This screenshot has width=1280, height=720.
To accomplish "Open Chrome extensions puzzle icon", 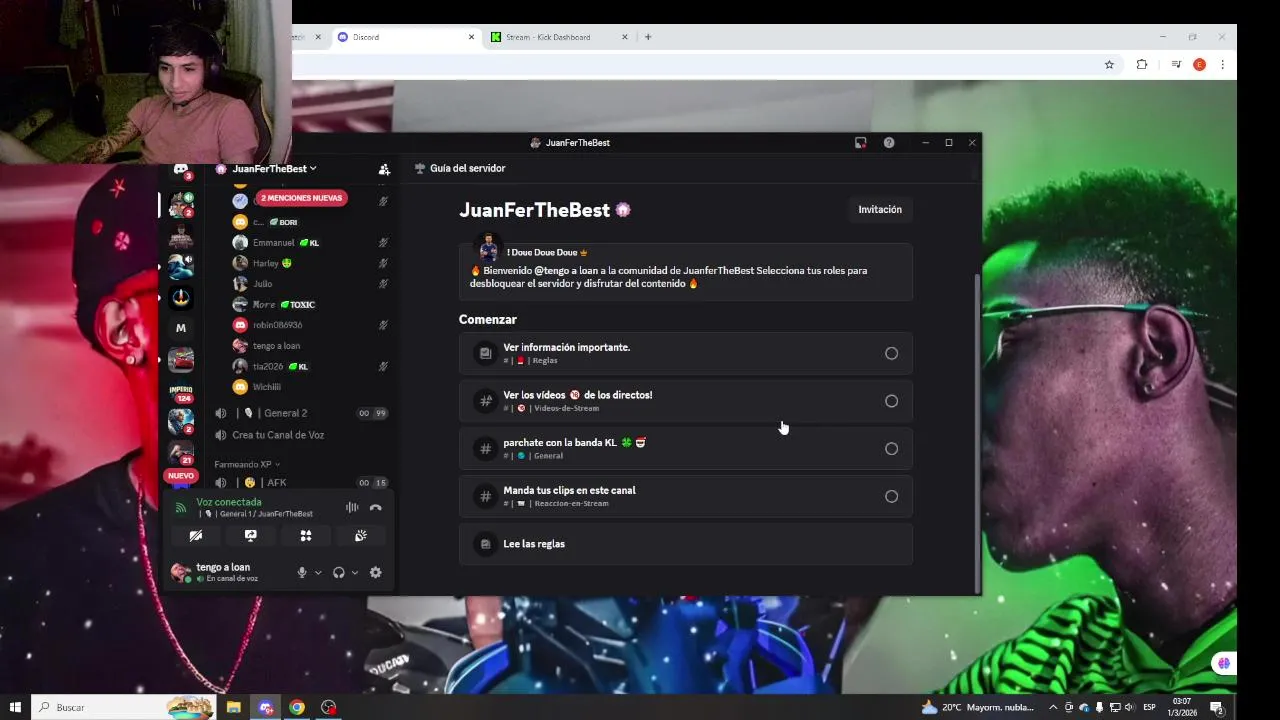I will pos(1142,65).
